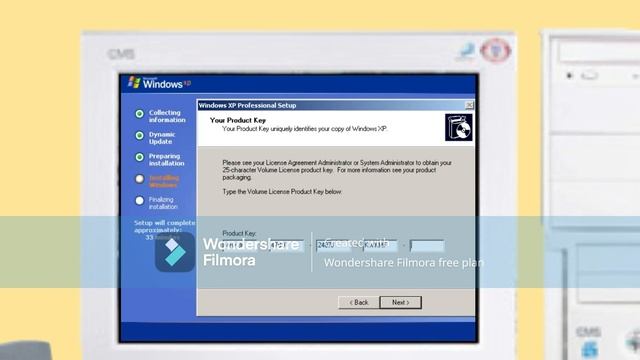Click the Windows XP flag logo
The width and height of the screenshot is (640, 360).
[x=134, y=82]
